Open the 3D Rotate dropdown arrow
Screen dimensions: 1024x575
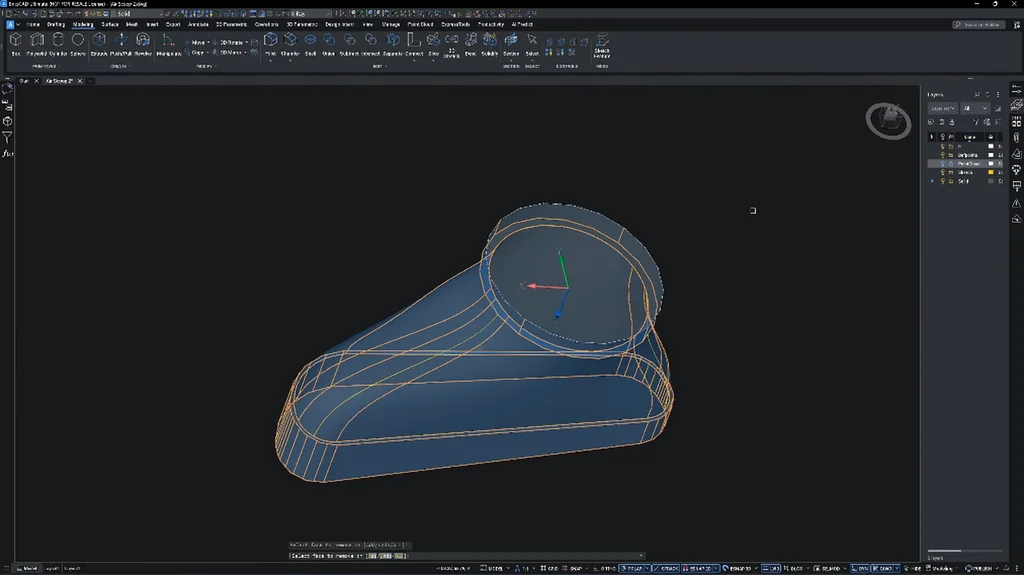(246, 42)
